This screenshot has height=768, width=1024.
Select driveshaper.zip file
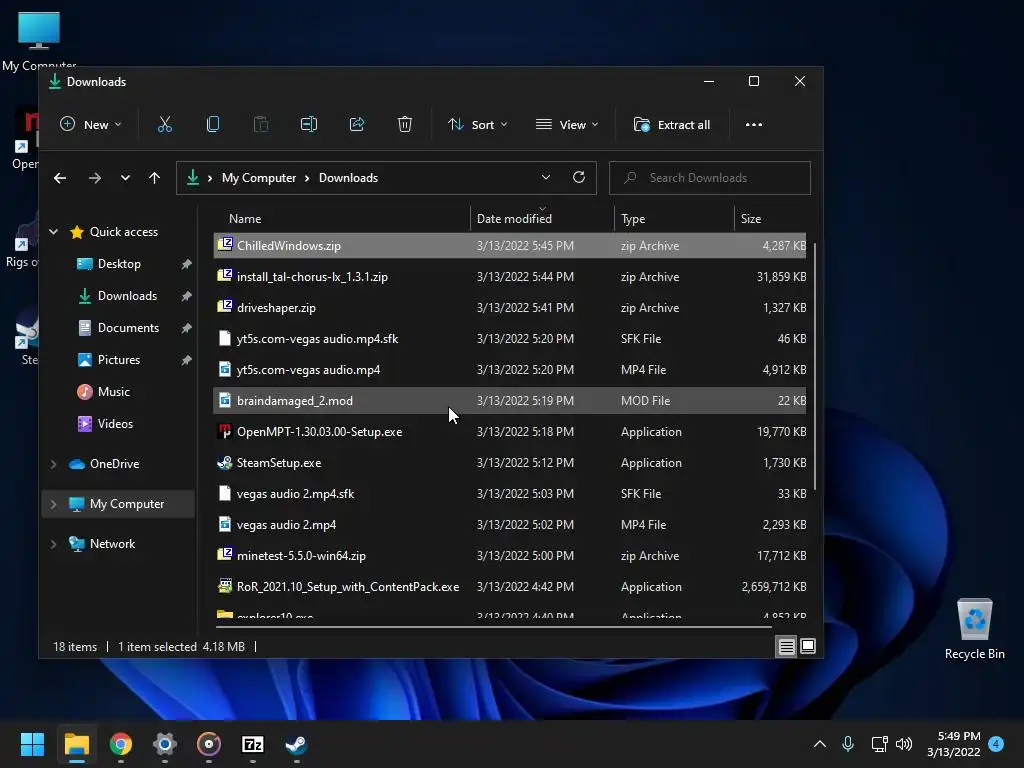(x=509, y=308)
